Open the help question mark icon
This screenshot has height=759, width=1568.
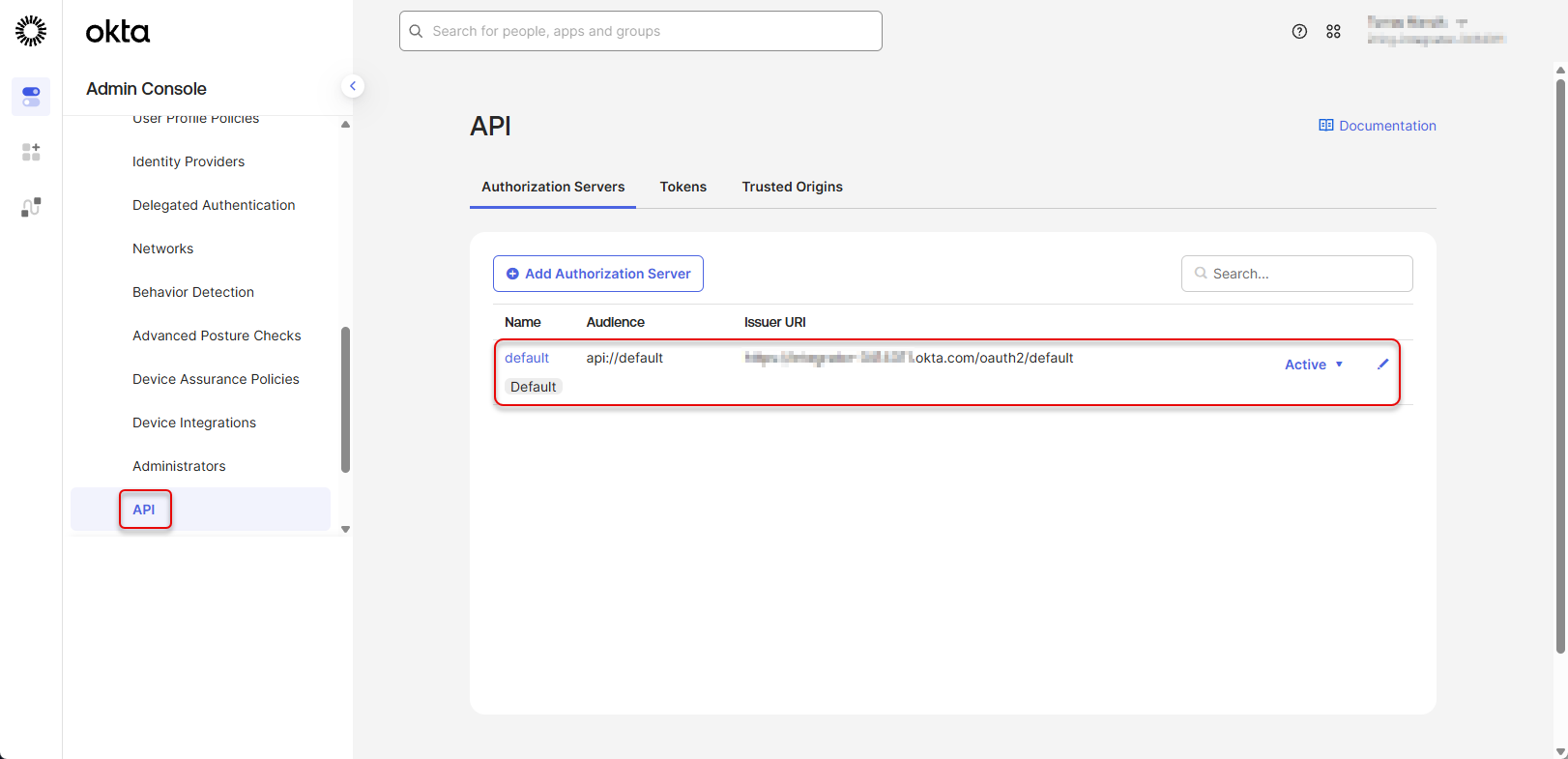click(x=1299, y=31)
